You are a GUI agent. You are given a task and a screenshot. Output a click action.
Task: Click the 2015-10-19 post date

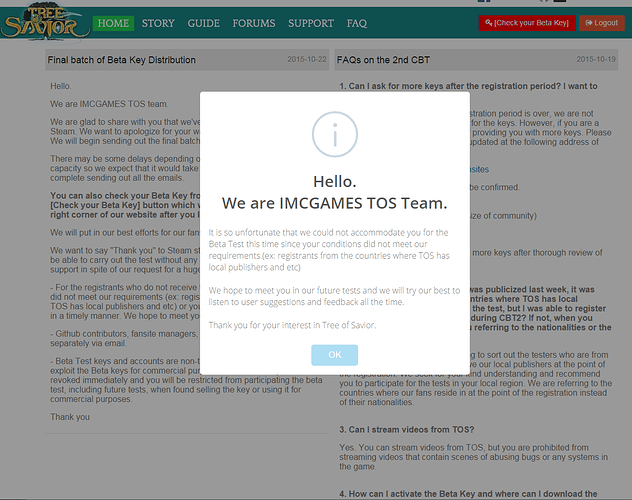[597, 60]
